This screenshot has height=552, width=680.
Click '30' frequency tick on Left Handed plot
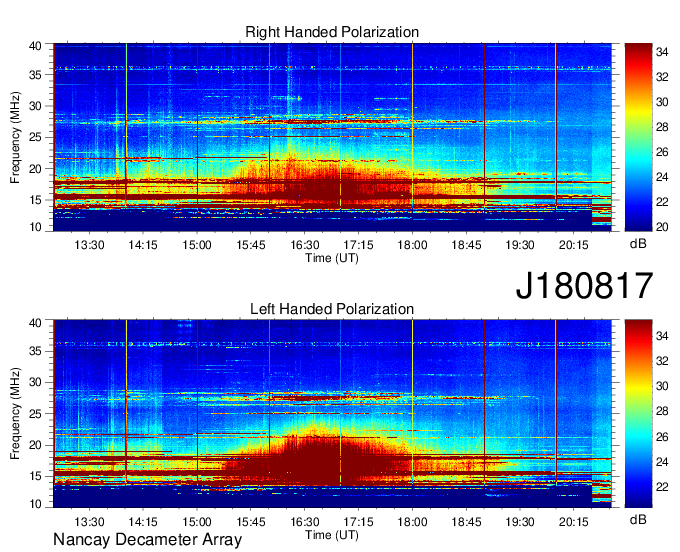[x=36, y=382]
